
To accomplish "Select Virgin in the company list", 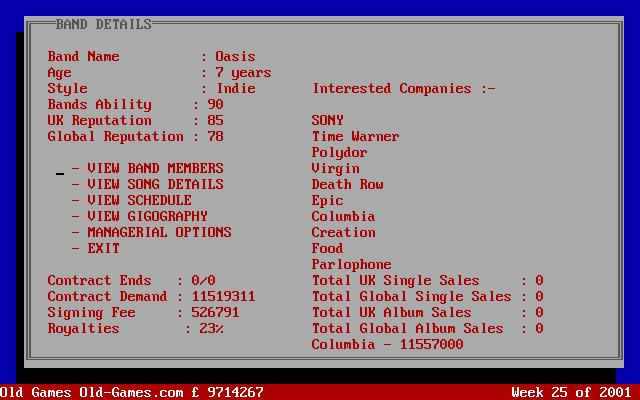I will [x=336, y=168].
